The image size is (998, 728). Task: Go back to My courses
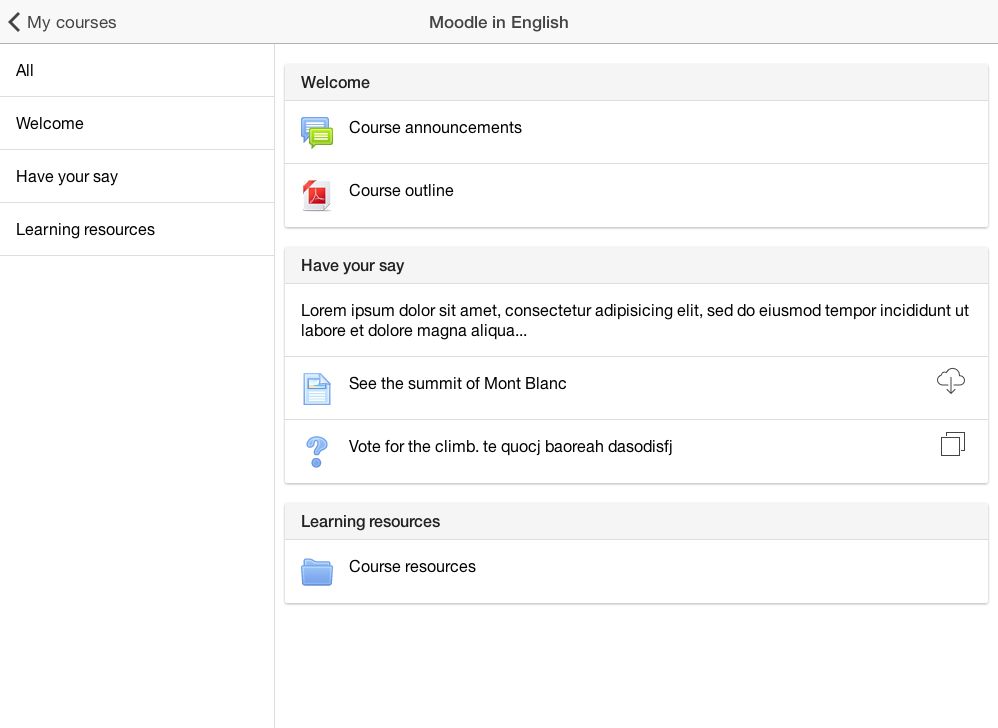[62, 22]
